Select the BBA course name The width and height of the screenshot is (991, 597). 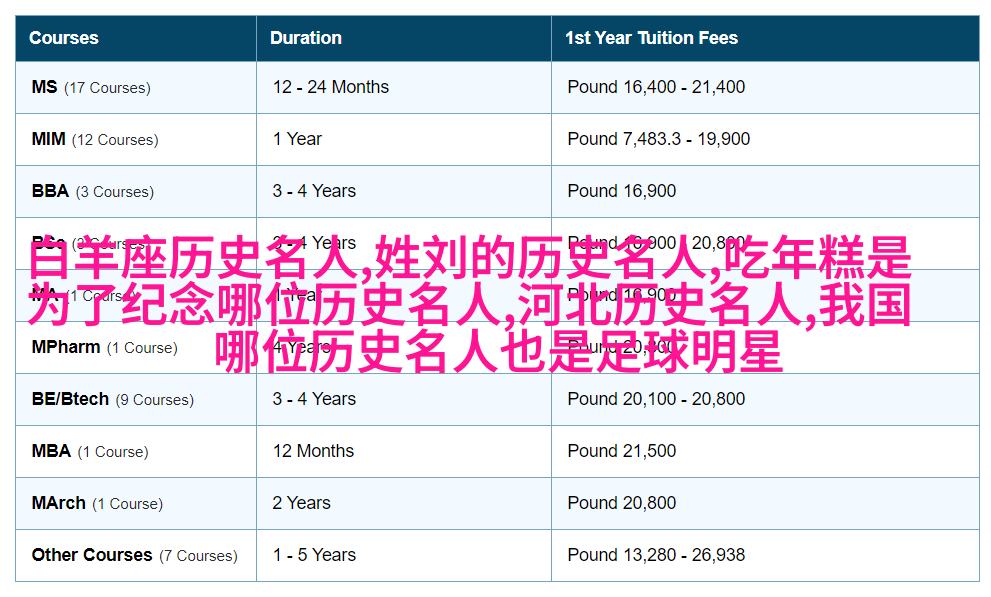[50, 191]
